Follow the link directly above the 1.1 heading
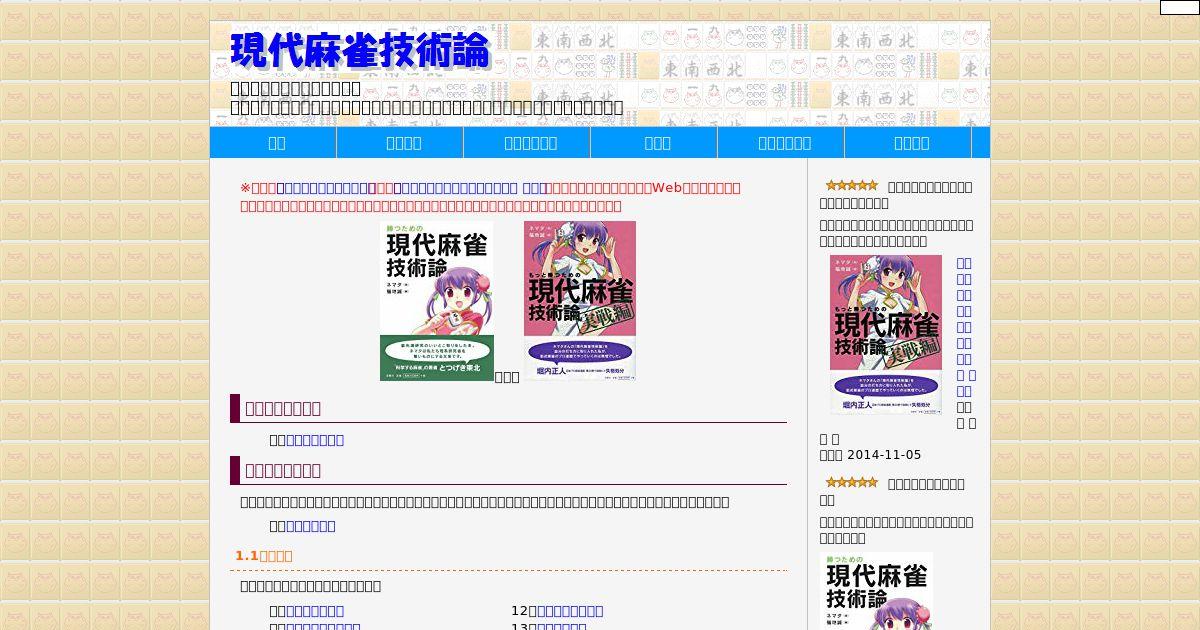Screen dimensions: 1200x630 click(x=310, y=526)
